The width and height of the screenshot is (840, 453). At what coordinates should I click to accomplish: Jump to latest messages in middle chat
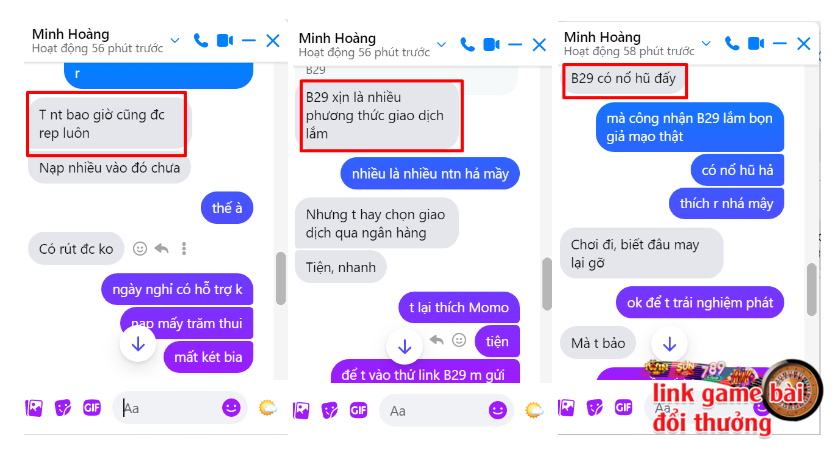coord(404,347)
